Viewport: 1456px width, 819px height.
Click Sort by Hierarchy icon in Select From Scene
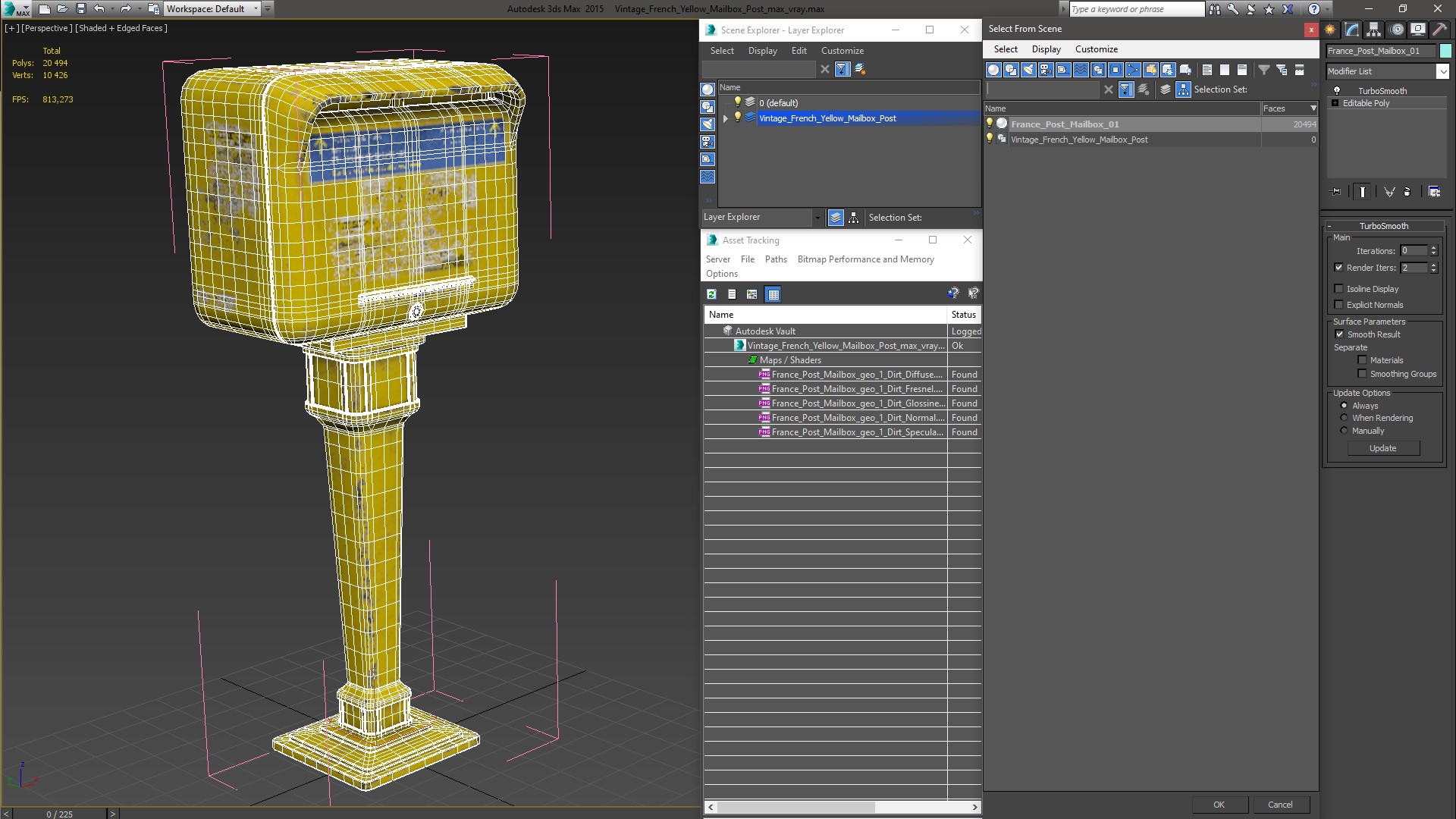coord(1183,89)
